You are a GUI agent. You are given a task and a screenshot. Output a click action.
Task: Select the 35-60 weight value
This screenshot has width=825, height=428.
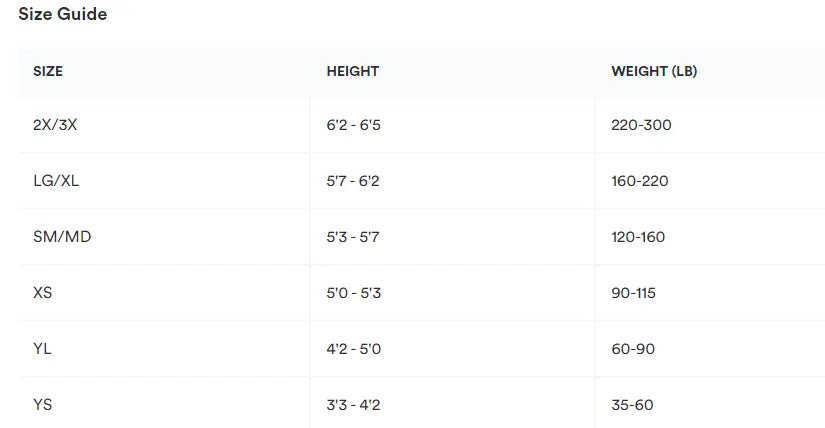click(x=632, y=405)
